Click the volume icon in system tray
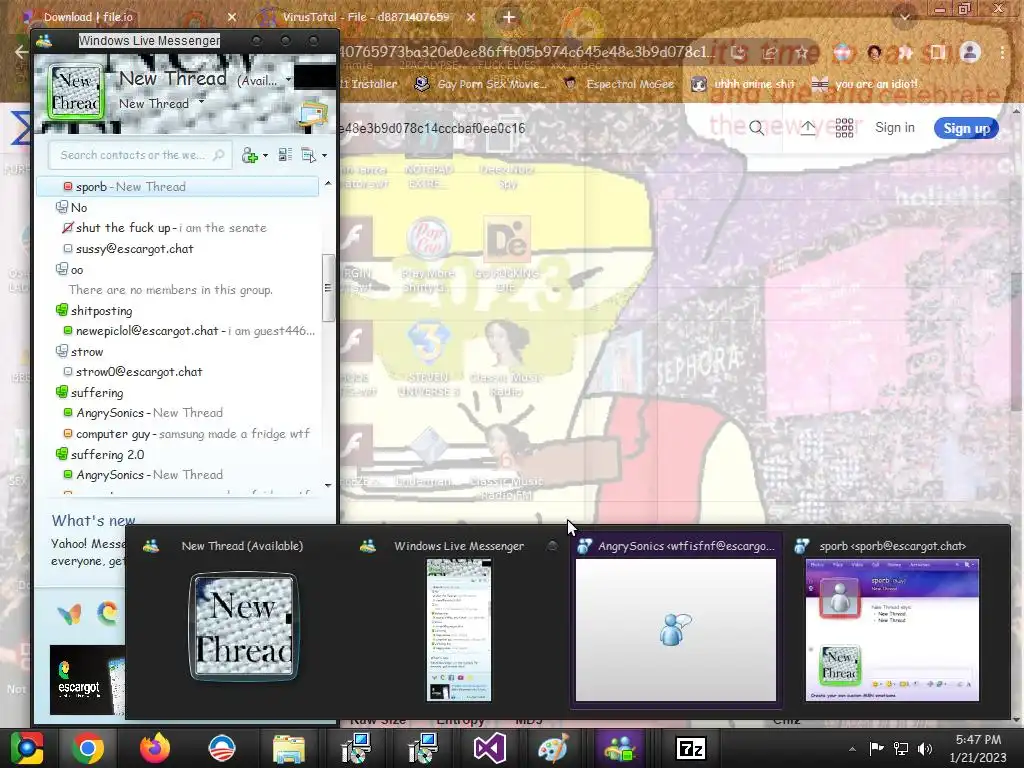 click(924, 748)
